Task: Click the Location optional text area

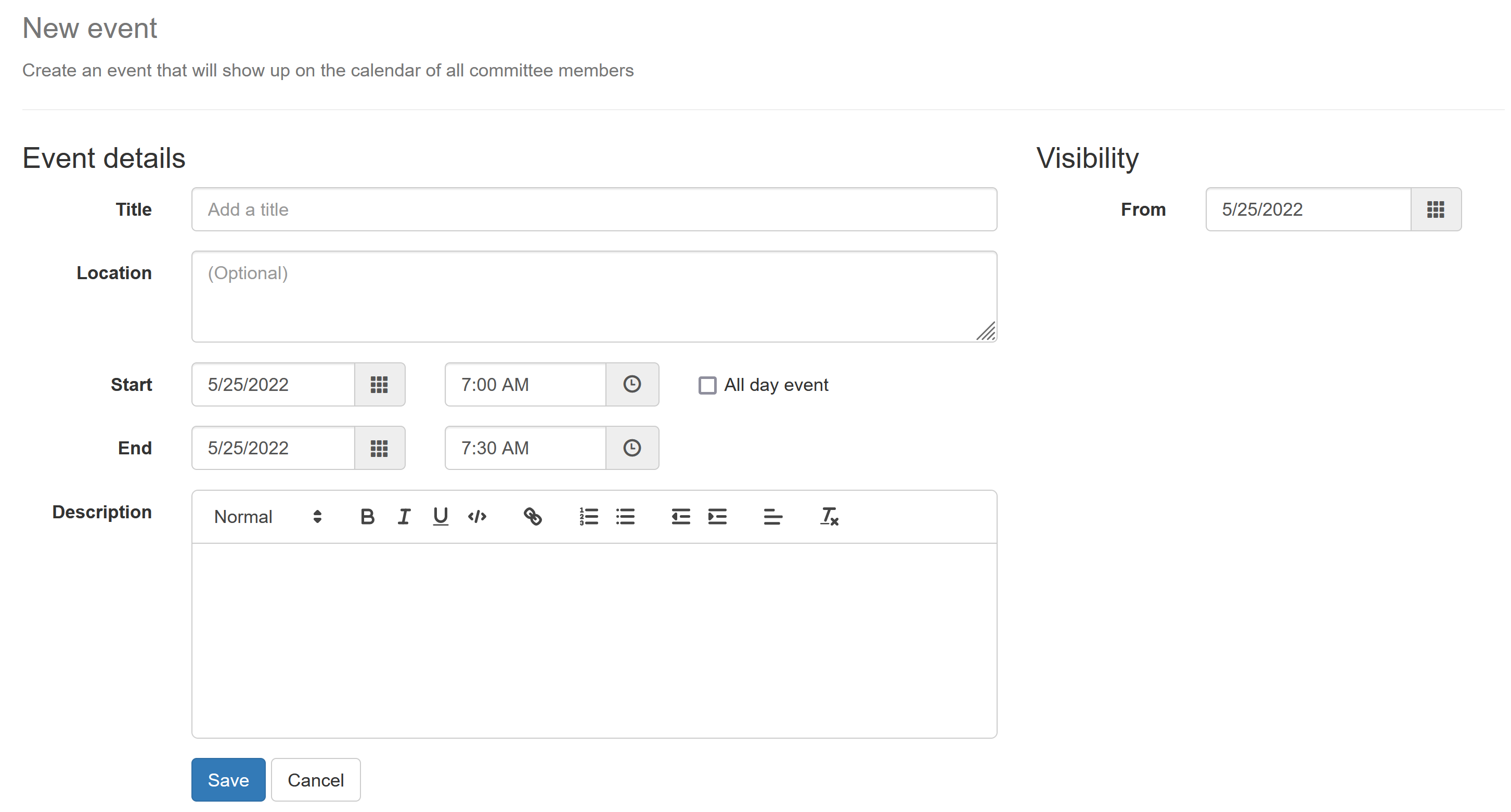Action: coord(593,296)
